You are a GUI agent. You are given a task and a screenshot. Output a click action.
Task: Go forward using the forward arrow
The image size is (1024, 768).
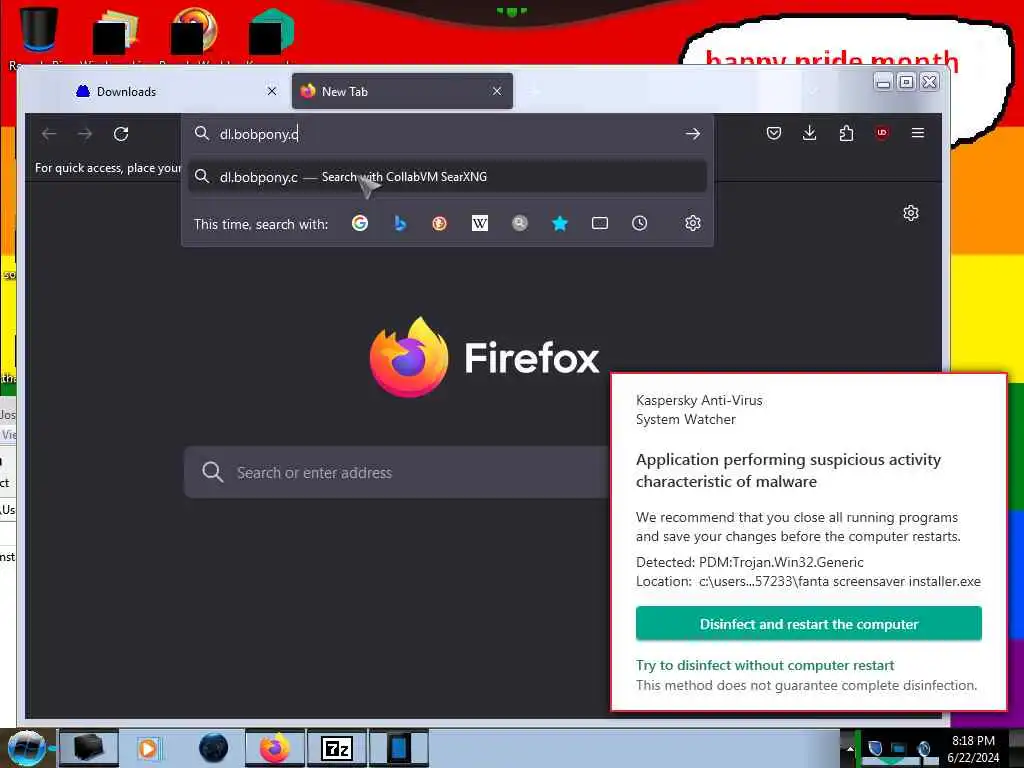click(85, 134)
